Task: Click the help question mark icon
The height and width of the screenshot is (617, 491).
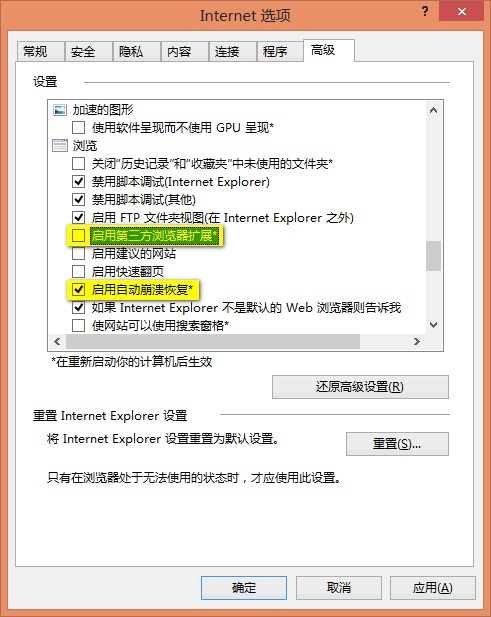Action: pyautogui.click(x=425, y=11)
